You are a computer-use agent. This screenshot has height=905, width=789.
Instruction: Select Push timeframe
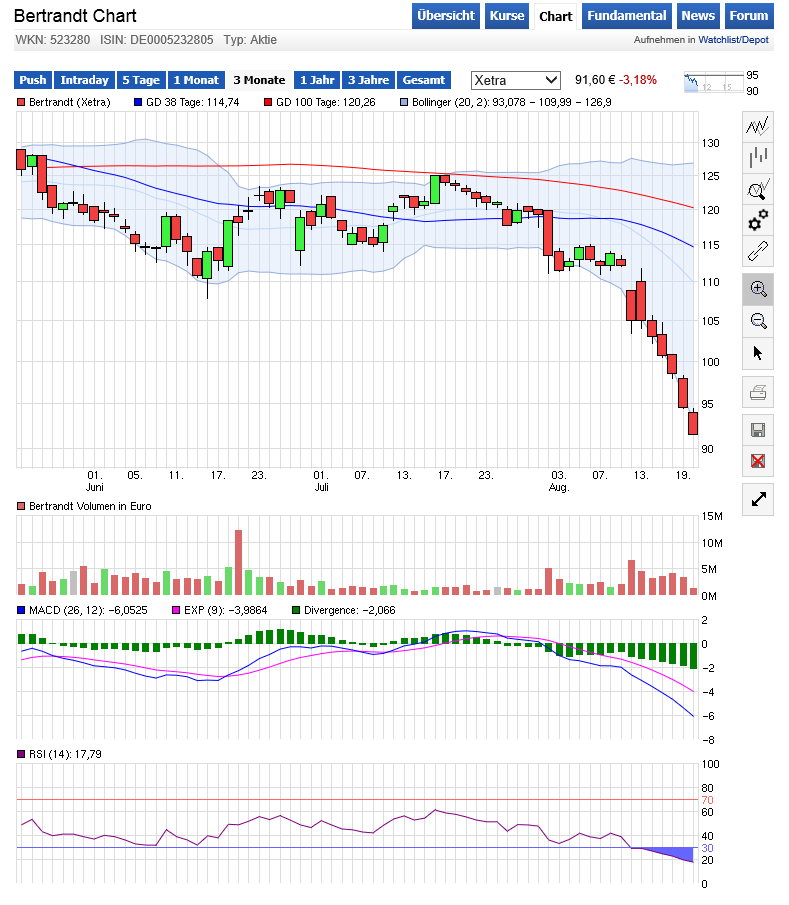[x=33, y=80]
